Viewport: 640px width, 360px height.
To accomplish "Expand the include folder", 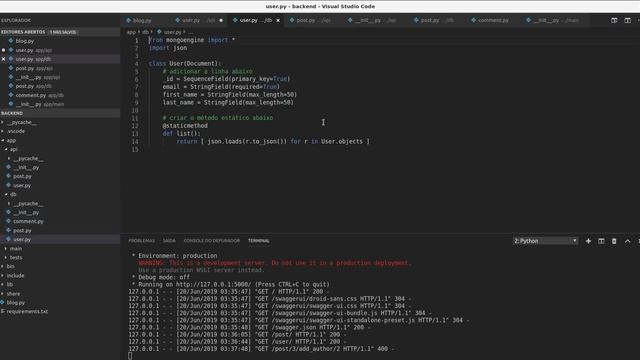I will (15, 276).
